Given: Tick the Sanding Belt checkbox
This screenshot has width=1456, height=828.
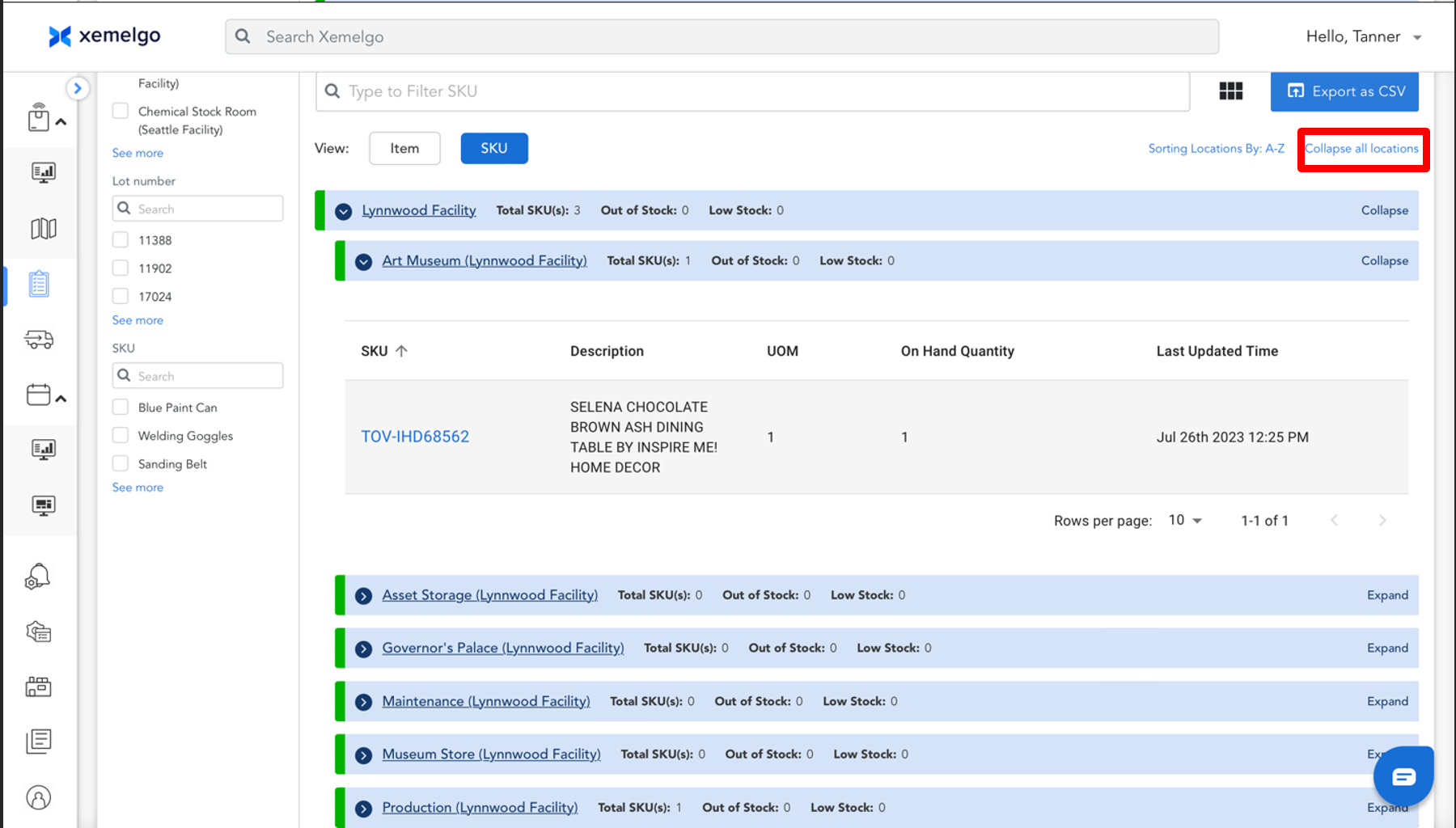Looking at the screenshot, I should 121,463.
